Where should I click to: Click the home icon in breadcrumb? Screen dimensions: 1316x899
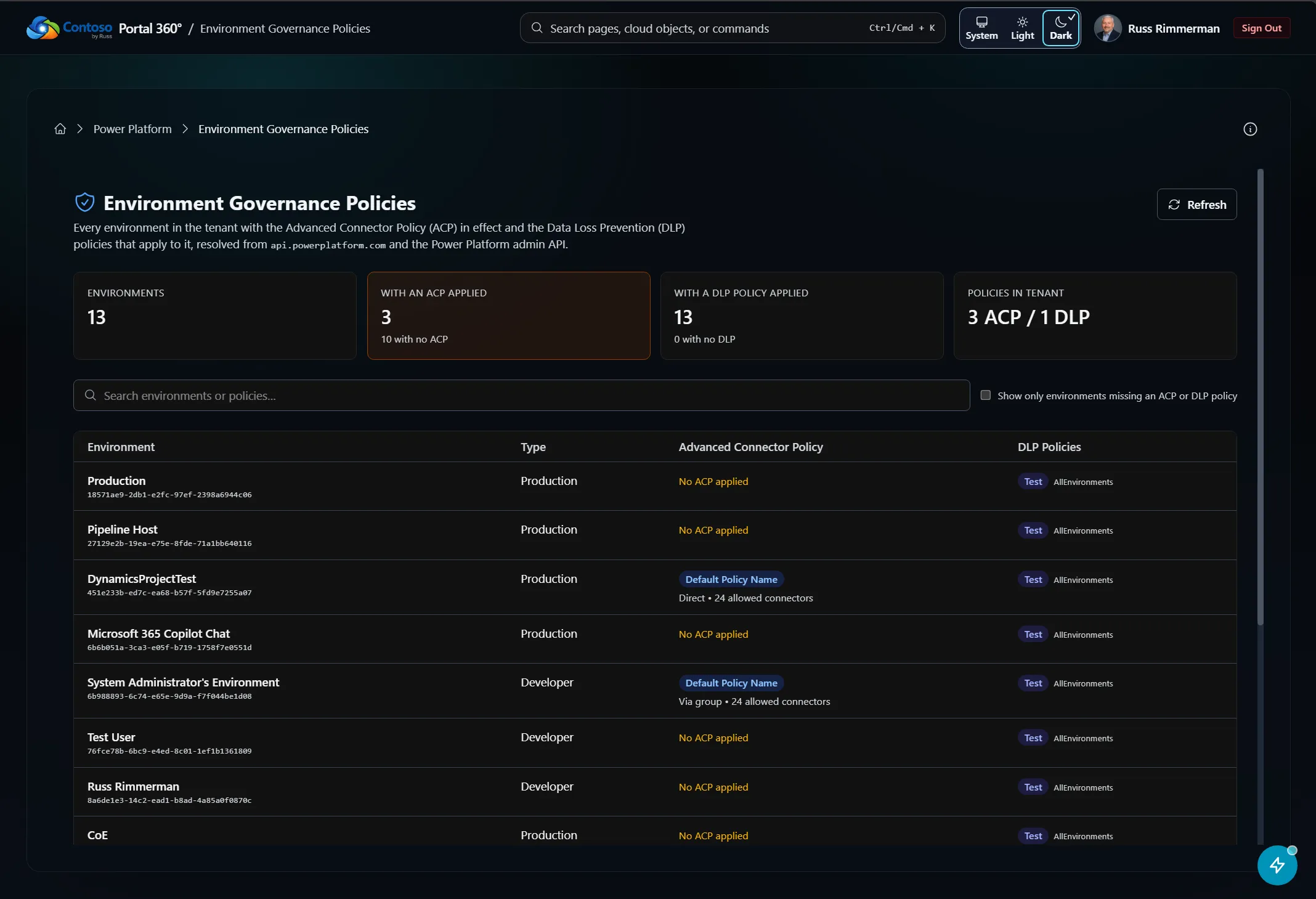(60, 129)
